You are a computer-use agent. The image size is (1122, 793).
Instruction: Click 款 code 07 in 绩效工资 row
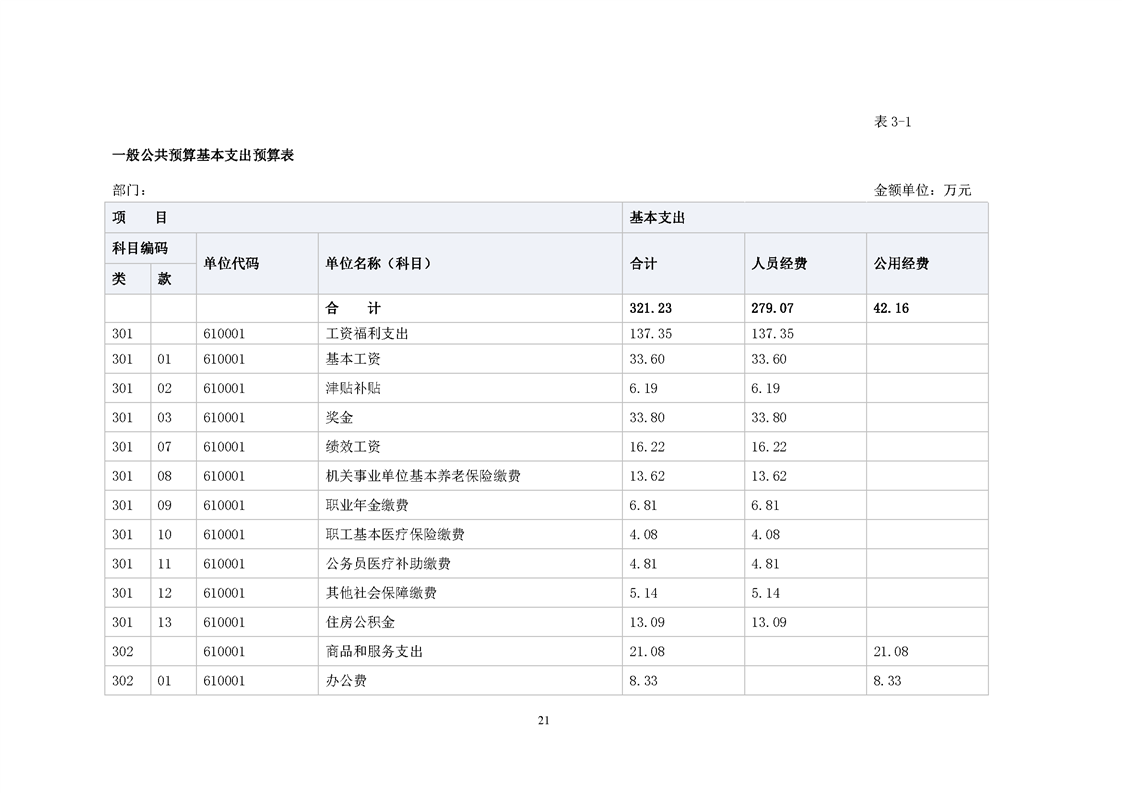click(x=165, y=447)
